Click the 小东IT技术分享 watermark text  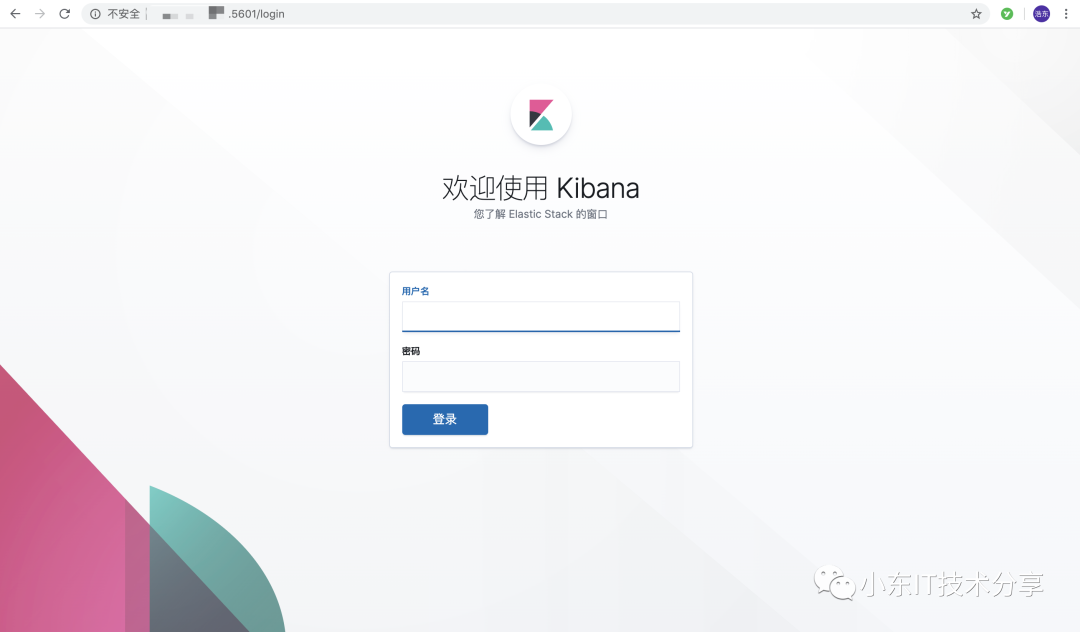[x=953, y=584]
